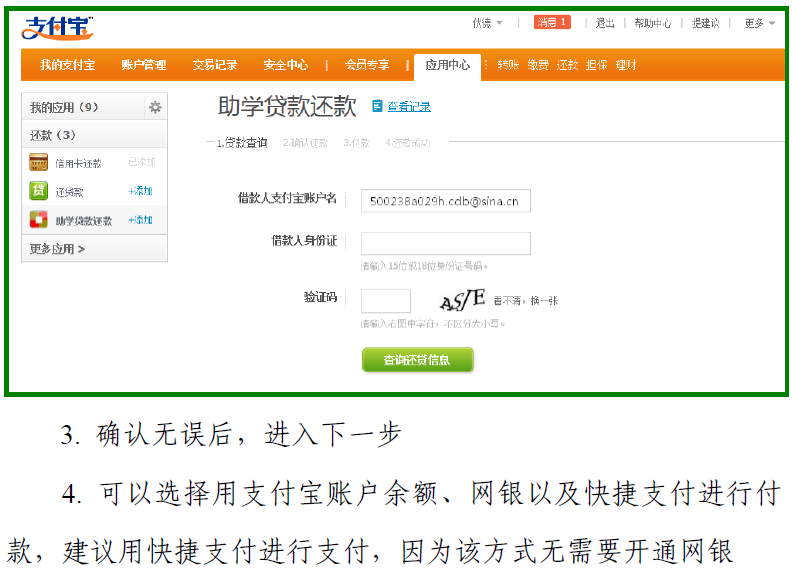Click the credit card repayment (信用卡还款) icon
This screenshot has width=792, height=578.
[x=39, y=162]
